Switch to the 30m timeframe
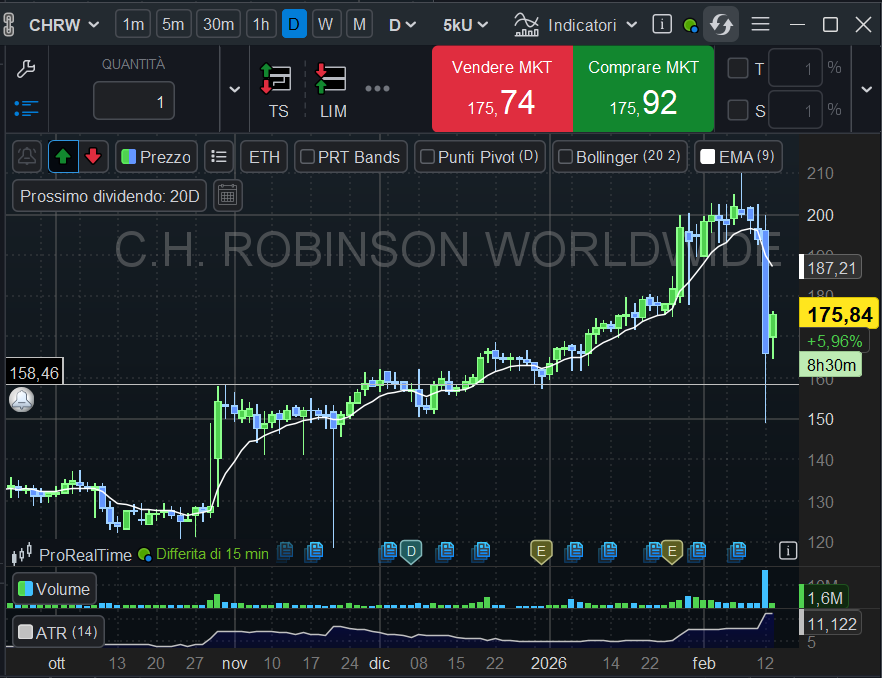This screenshot has width=882, height=678. pos(217,24)
